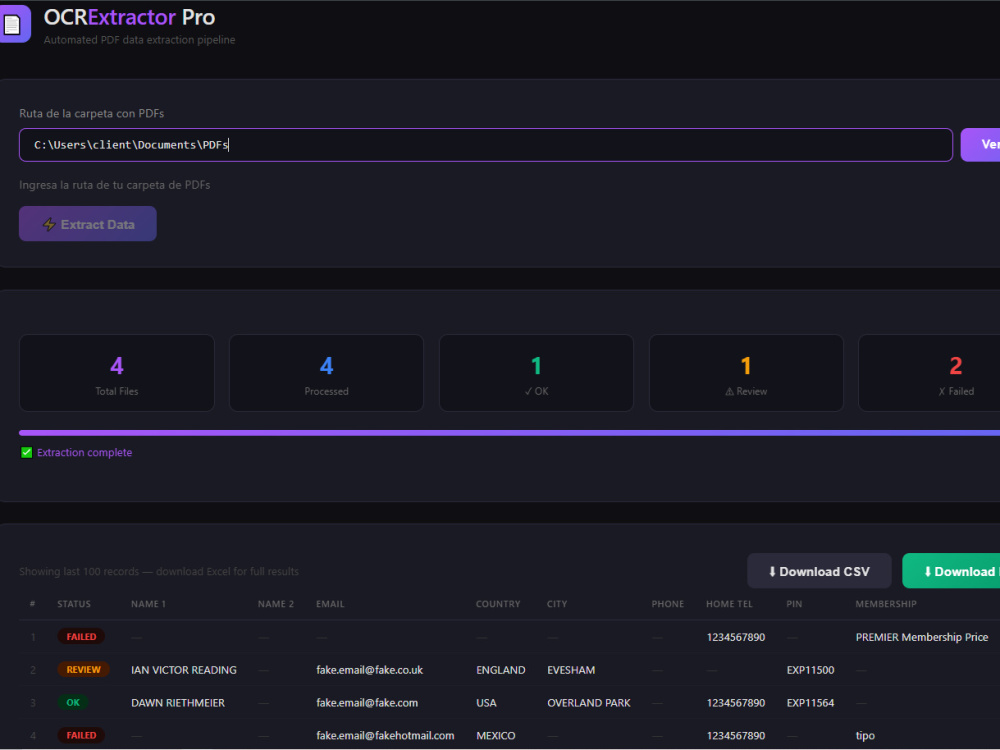Select the OK count stat card
Screen dimensions: 1000x750
[536, 373]
